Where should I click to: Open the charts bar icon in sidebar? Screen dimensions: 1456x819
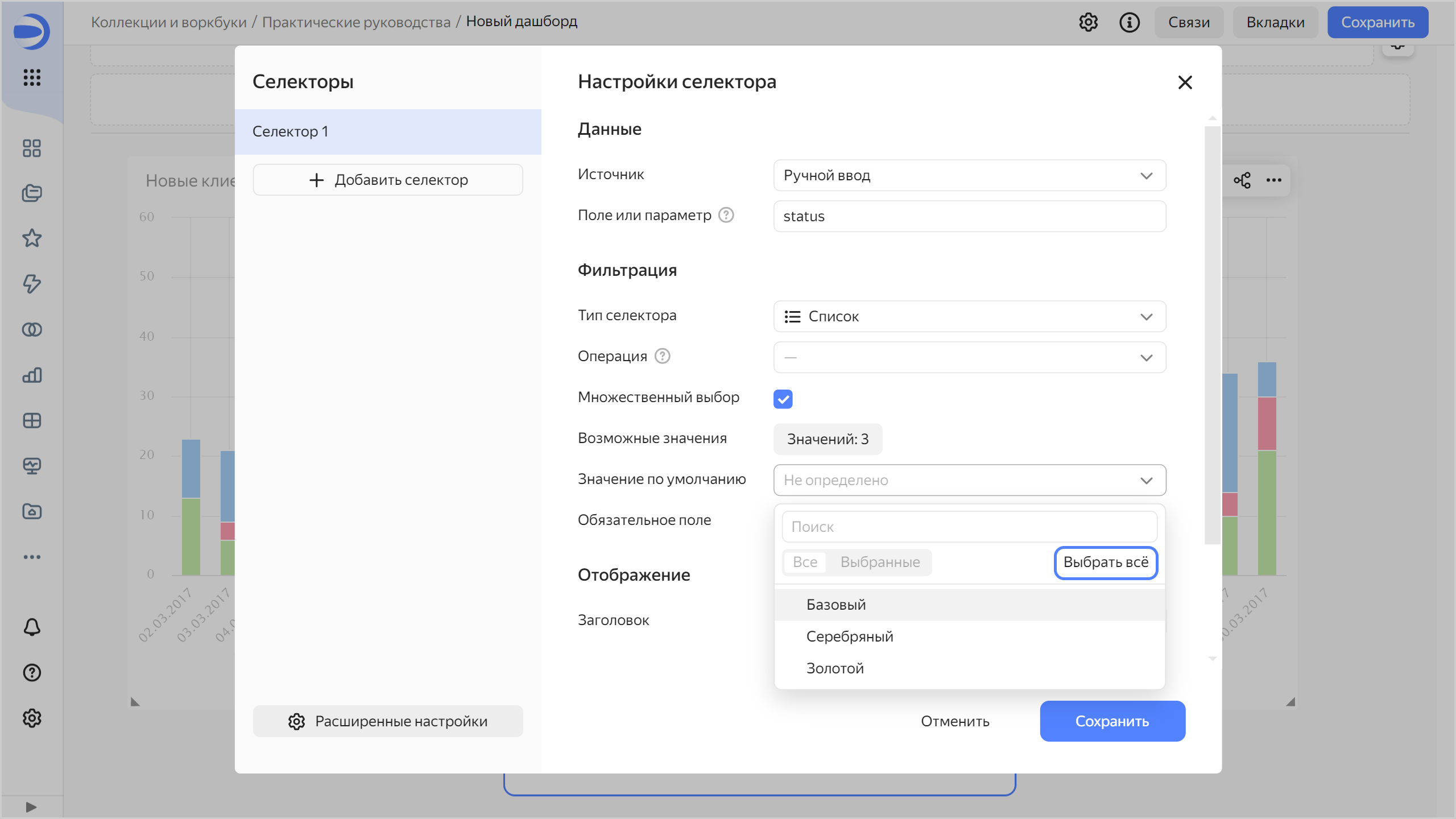tap(32, 375)
